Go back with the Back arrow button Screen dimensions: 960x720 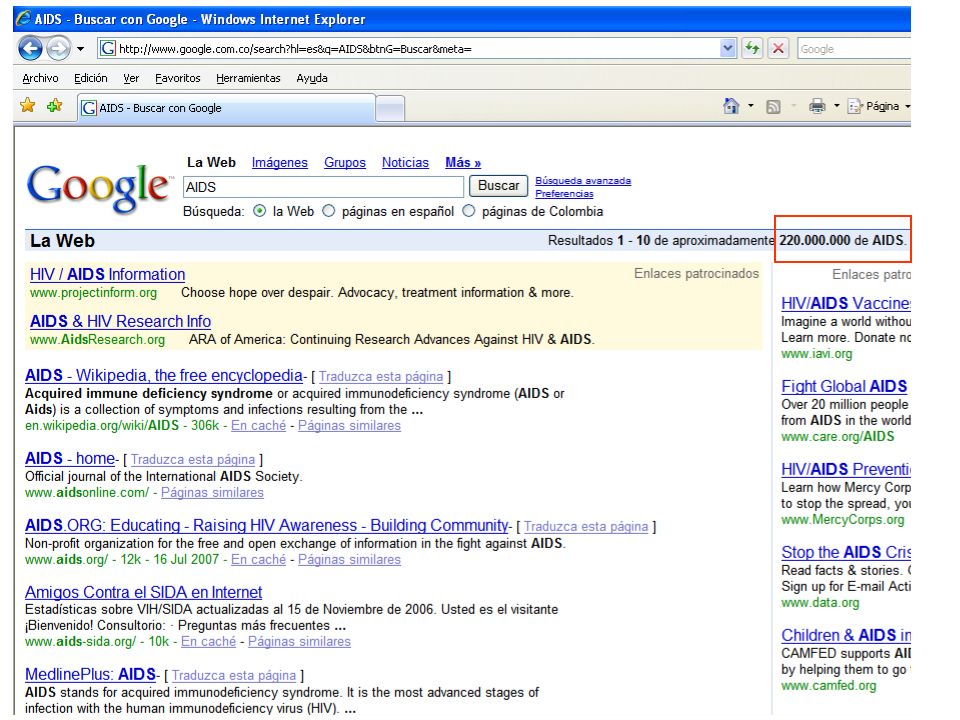30,48
